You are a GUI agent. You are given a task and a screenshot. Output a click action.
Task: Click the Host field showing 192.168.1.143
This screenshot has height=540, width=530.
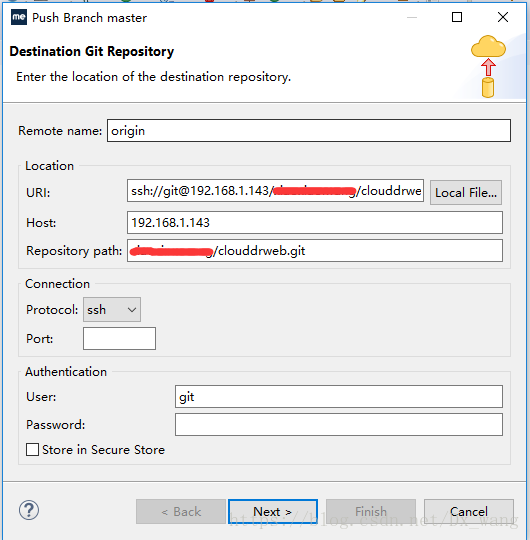point(315,222)
